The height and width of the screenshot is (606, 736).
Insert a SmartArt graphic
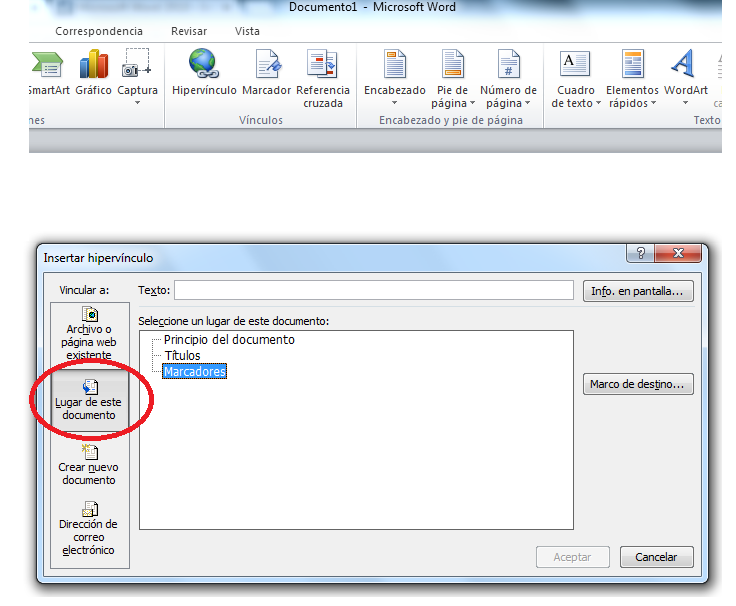tap(47, 73)
